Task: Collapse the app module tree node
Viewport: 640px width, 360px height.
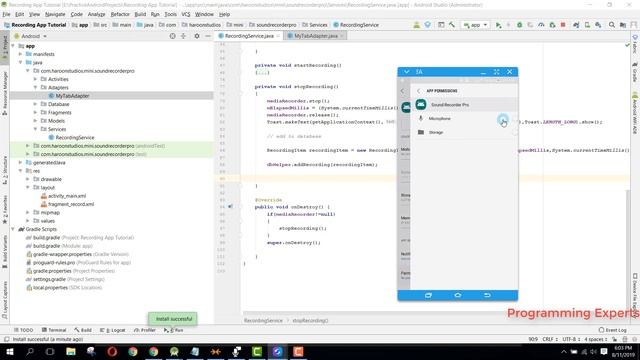Action: point(13,46)
